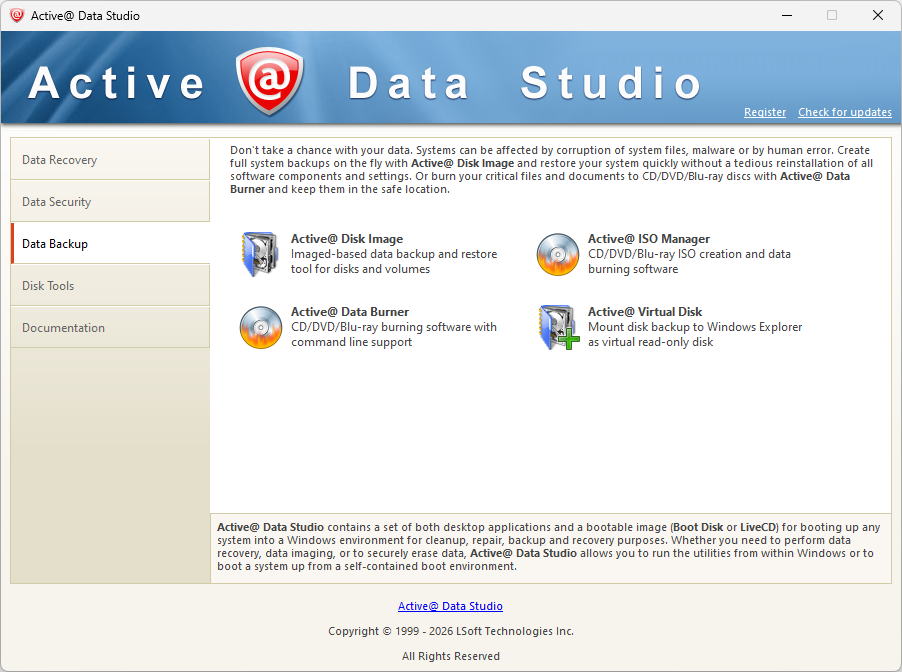This screenshot has width=902, height=672.
Task: Launch Active@ Disk Image via its folder icon
Action: pos(260,254)
